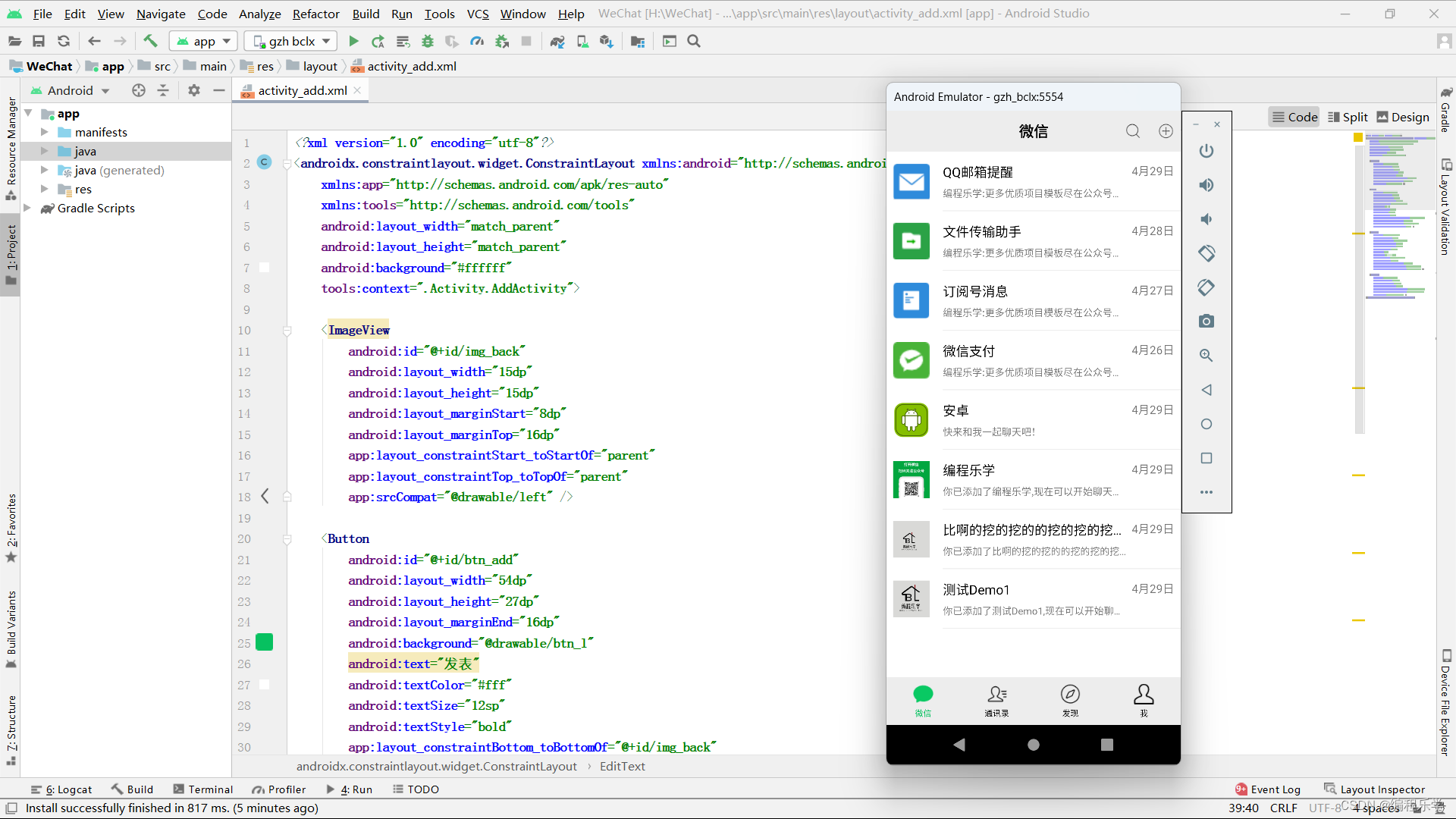The width and height of the screenshot is (1456, 819).
Task: Click green color swatch in line 25 gutter
Action: coord(265,642)
